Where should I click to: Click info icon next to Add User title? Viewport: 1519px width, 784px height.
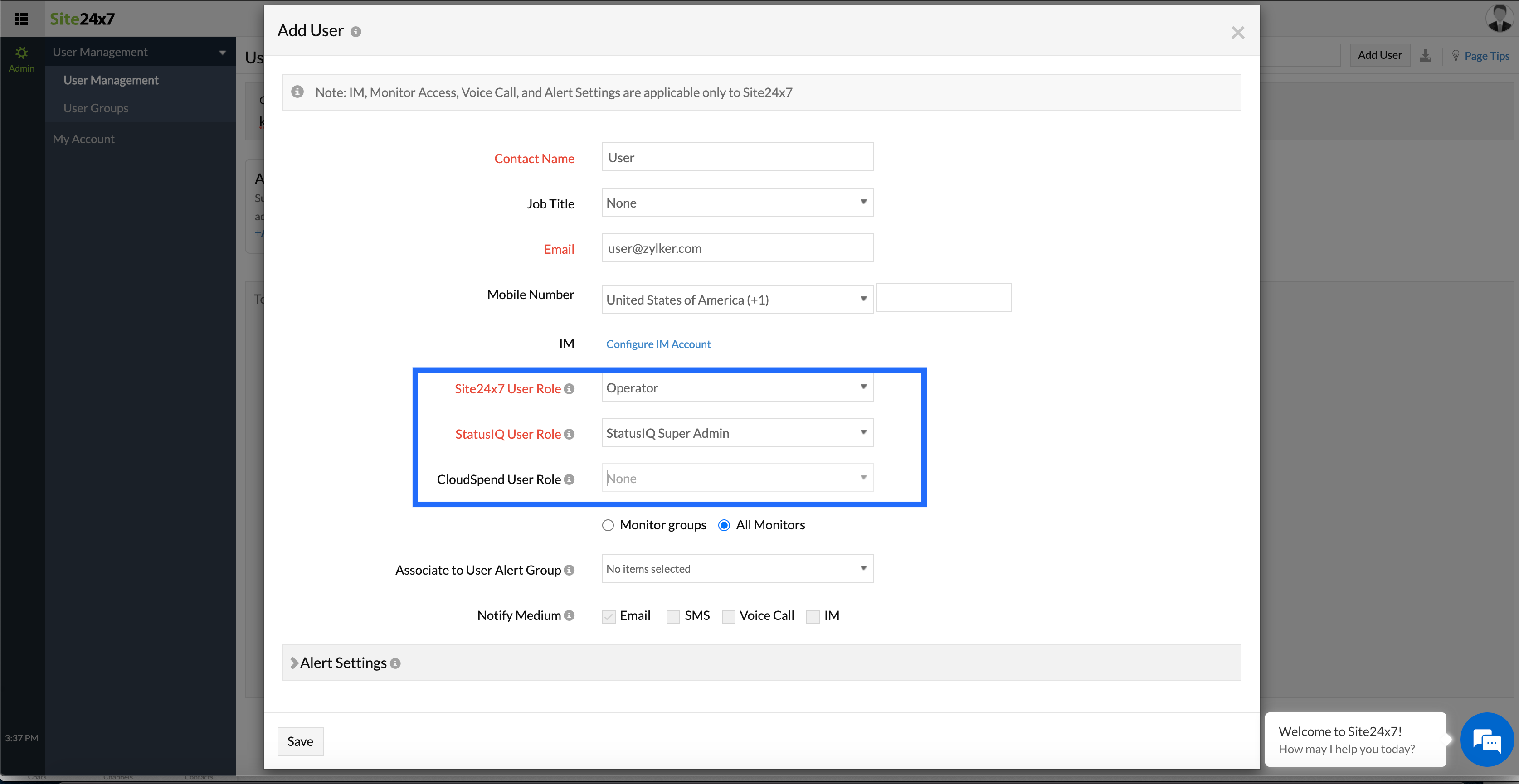tap(355, 32)
